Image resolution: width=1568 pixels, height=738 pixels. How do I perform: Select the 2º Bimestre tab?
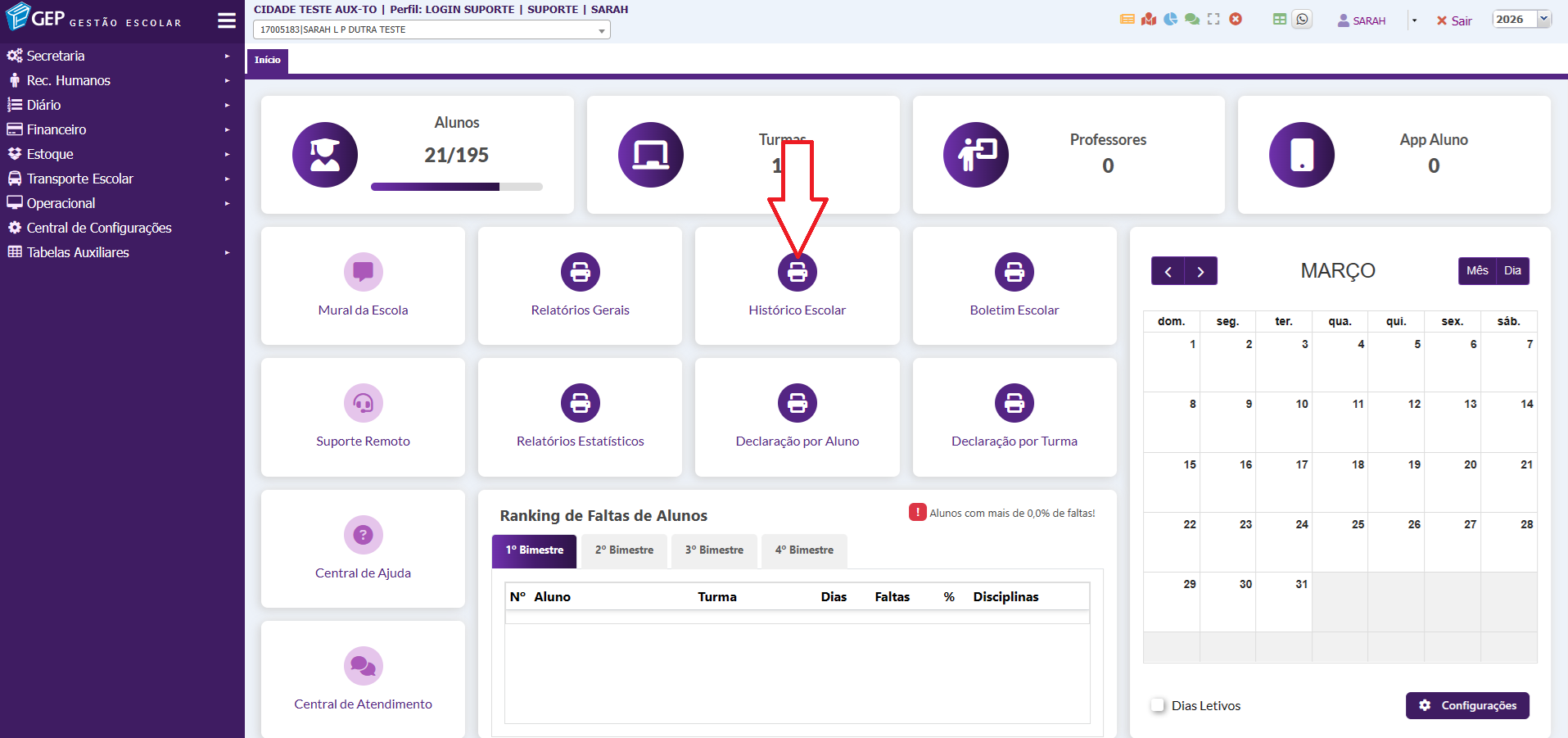click(624, 550)
